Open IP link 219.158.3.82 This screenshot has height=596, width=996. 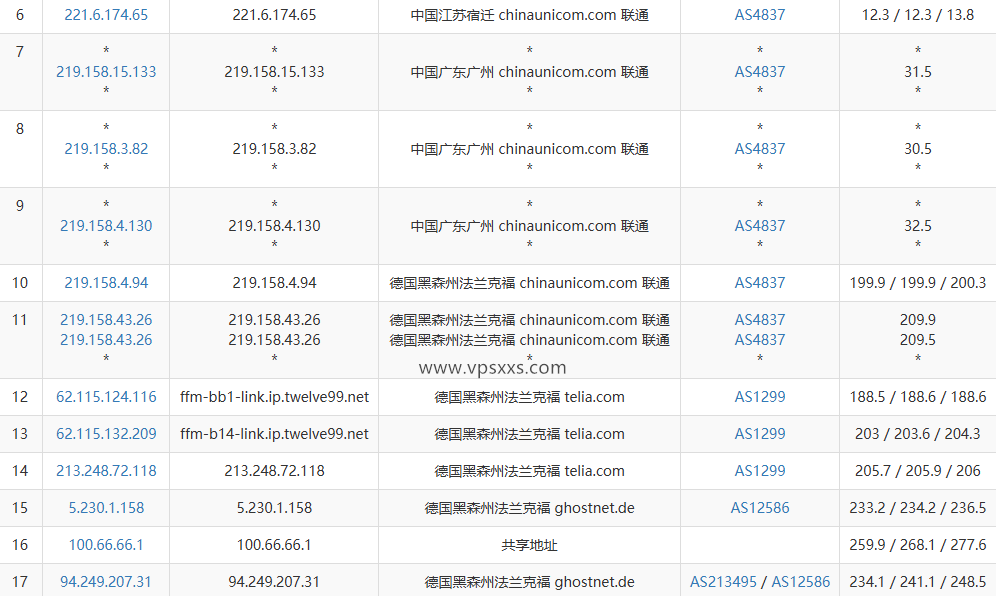tap(106, 149)
